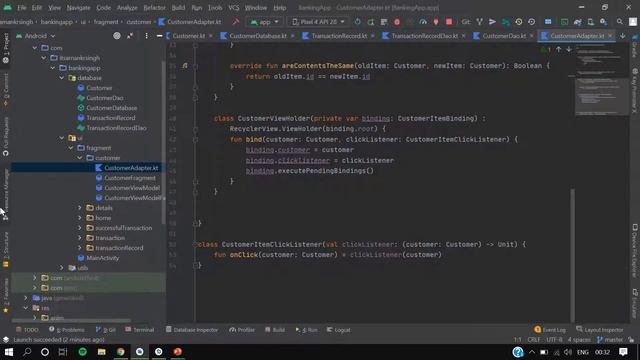Open the Event Log
640x360 pixels.
pyautogui.click(x=550, y=330)
